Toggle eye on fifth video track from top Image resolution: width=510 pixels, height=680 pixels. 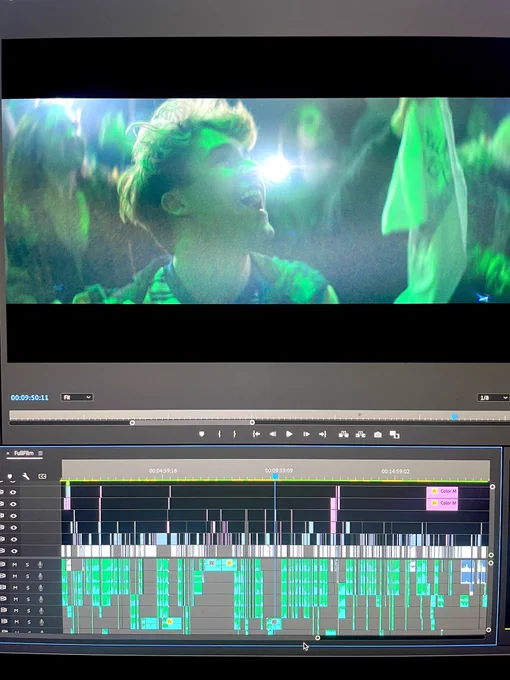[x=13, y=539]
